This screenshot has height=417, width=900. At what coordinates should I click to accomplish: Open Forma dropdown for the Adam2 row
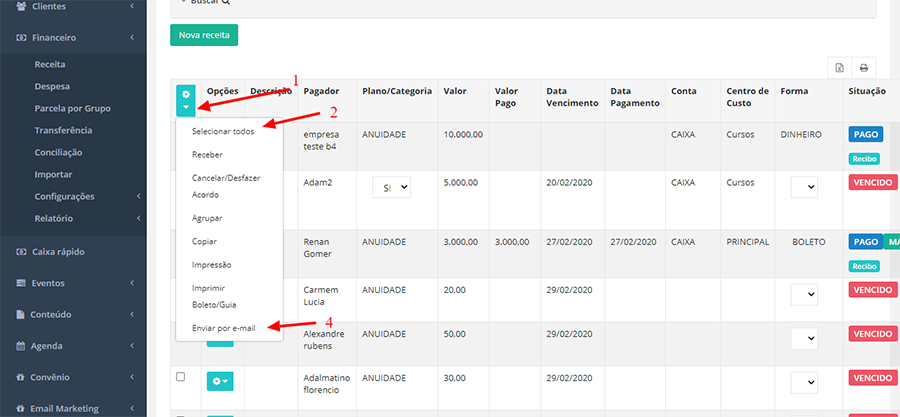pyautogui.click(x=804, y=187)
